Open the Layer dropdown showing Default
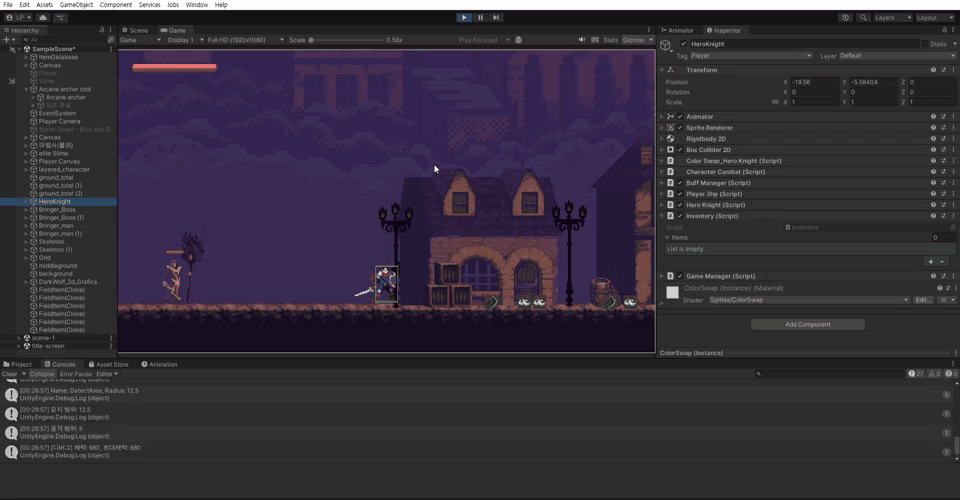The image size is (960, 500). coord(897,56)
